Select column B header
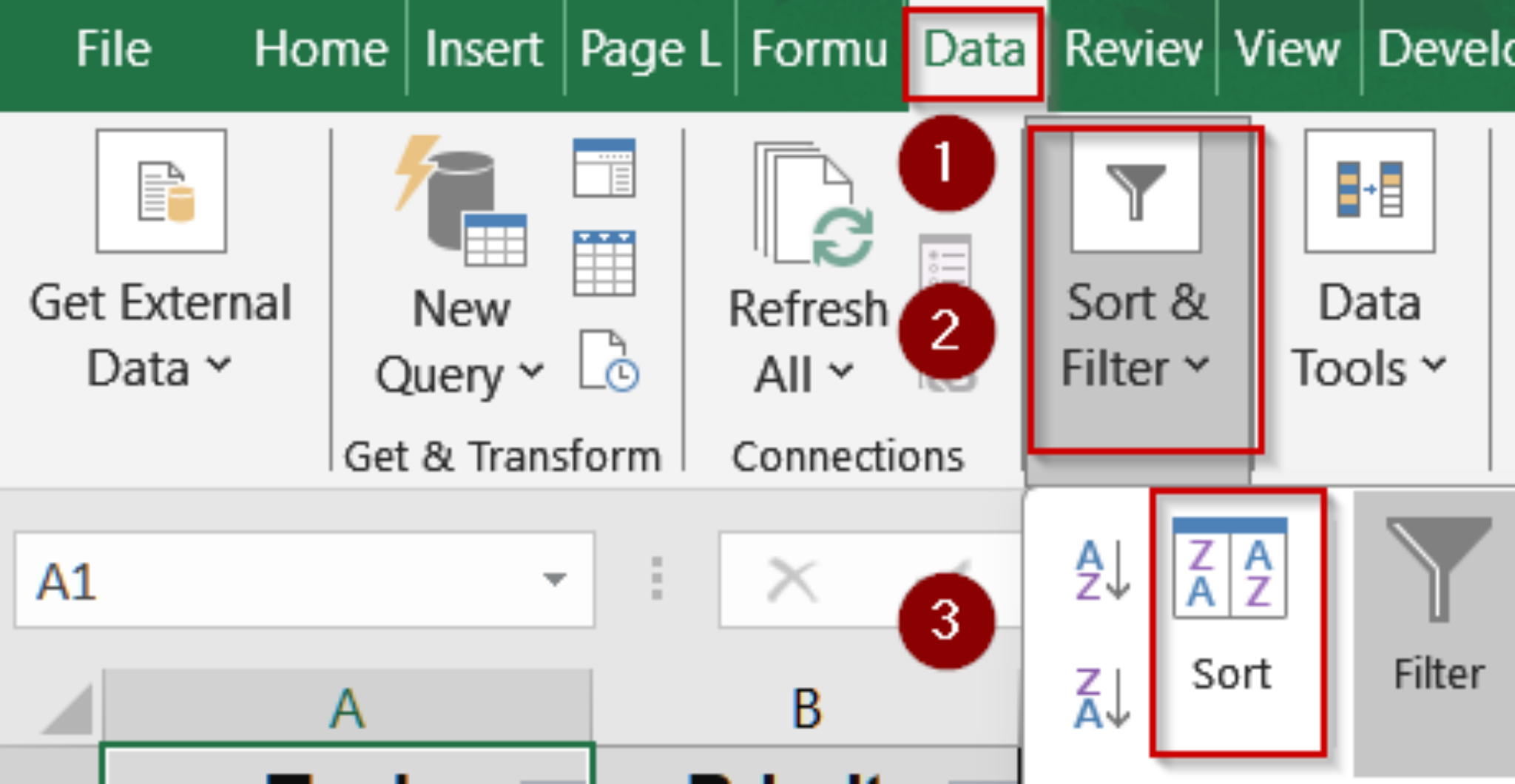Image resolution: width=1515 pixels, height=784 pixels. coord(806,709)
